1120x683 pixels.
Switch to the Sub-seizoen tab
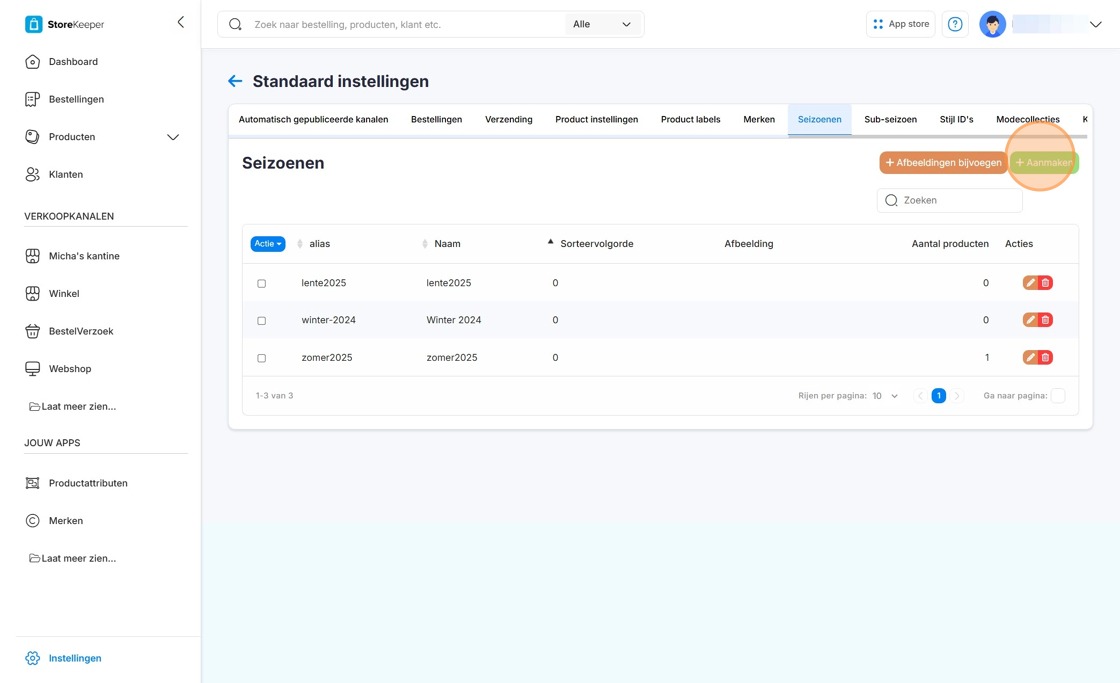(x=890, y=119)
